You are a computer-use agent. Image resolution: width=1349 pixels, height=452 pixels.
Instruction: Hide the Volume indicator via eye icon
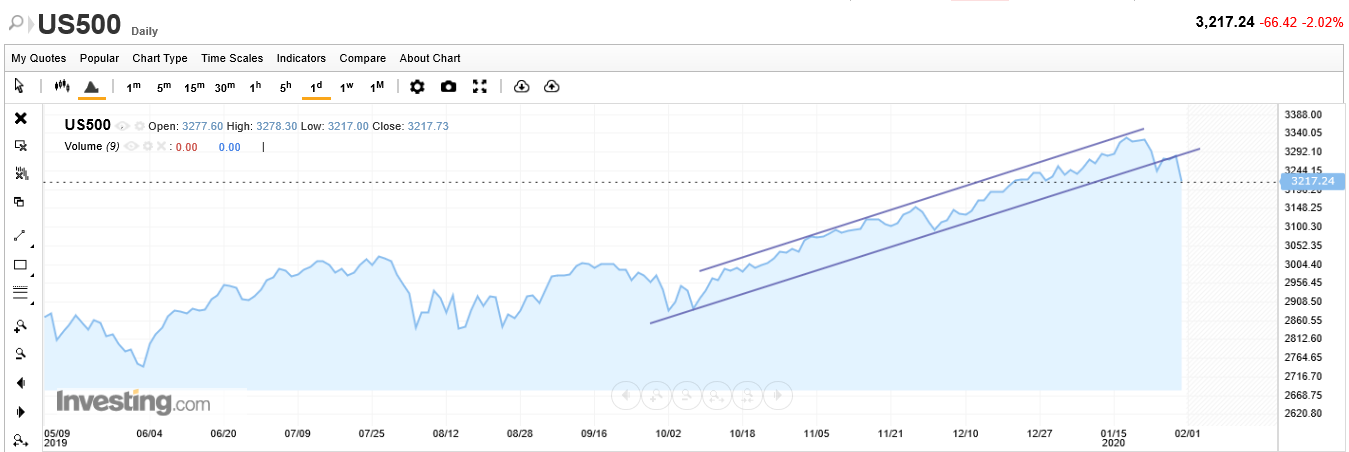[132, 147]
